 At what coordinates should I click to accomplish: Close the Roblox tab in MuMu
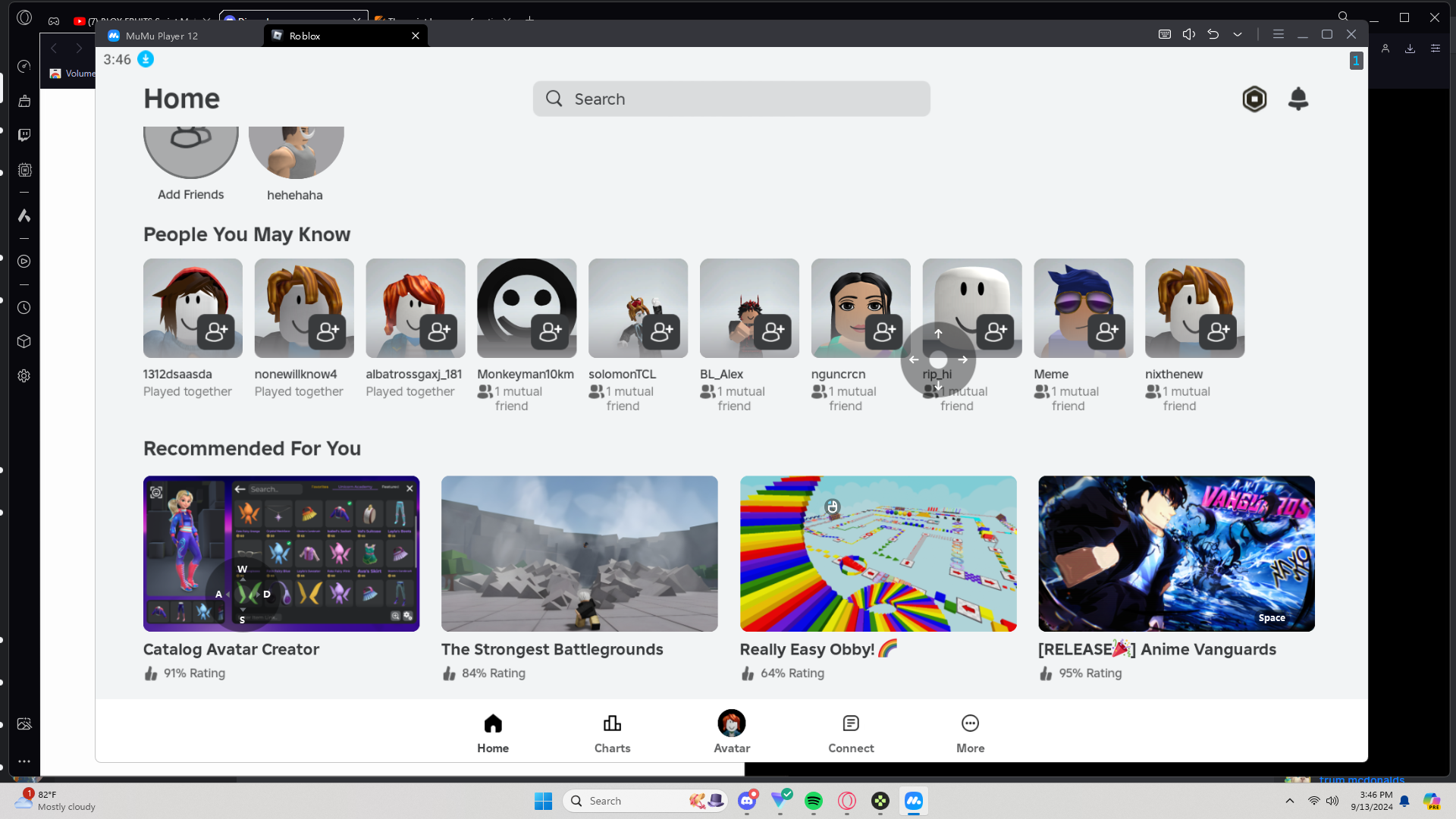(416, 36)
